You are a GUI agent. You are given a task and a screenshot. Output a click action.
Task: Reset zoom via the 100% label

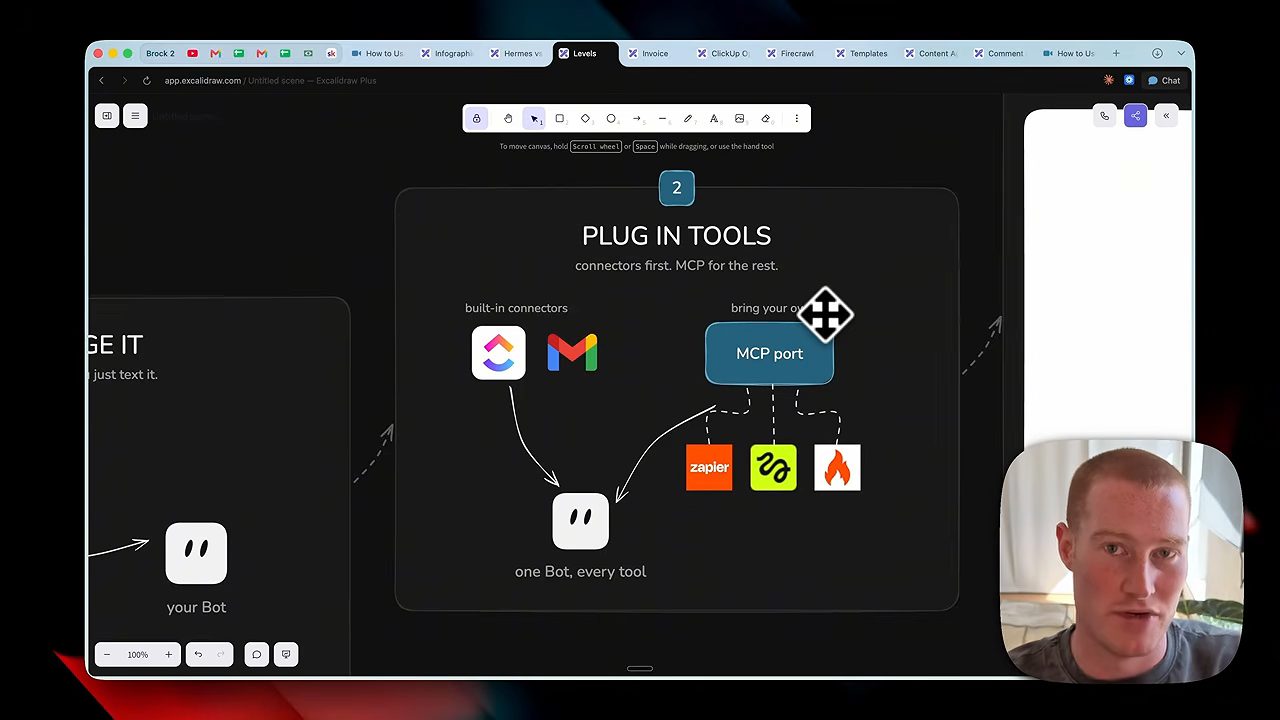tap(138, 654)
